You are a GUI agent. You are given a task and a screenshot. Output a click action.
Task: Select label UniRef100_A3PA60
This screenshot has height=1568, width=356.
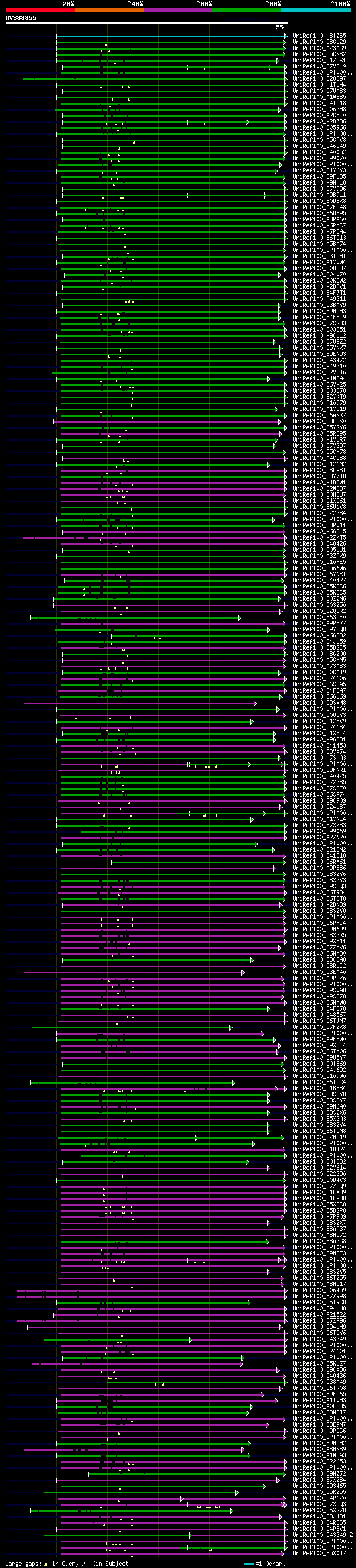pos(319,220)
